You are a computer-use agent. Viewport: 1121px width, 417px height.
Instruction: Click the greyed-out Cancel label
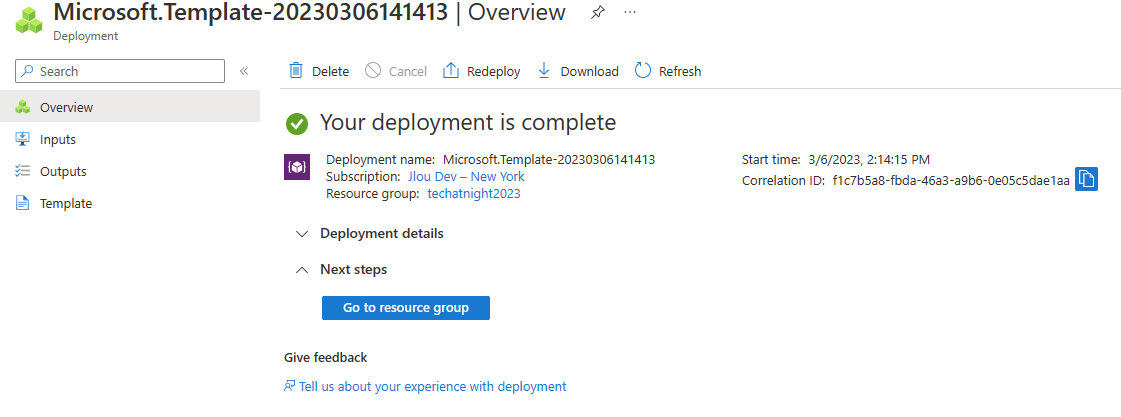[x=408, y=72]
